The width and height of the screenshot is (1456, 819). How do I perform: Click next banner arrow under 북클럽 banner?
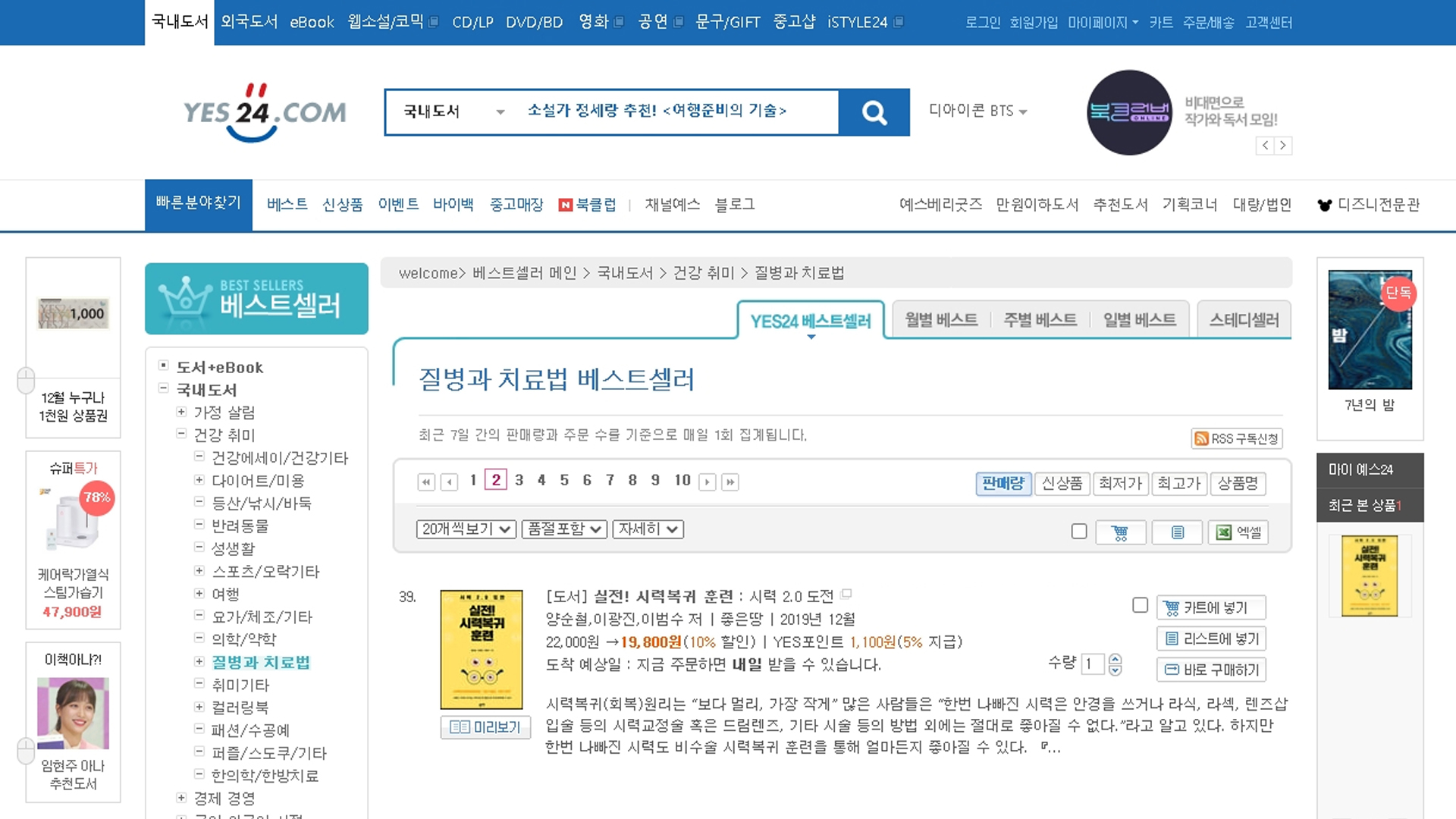point(1282,146)
